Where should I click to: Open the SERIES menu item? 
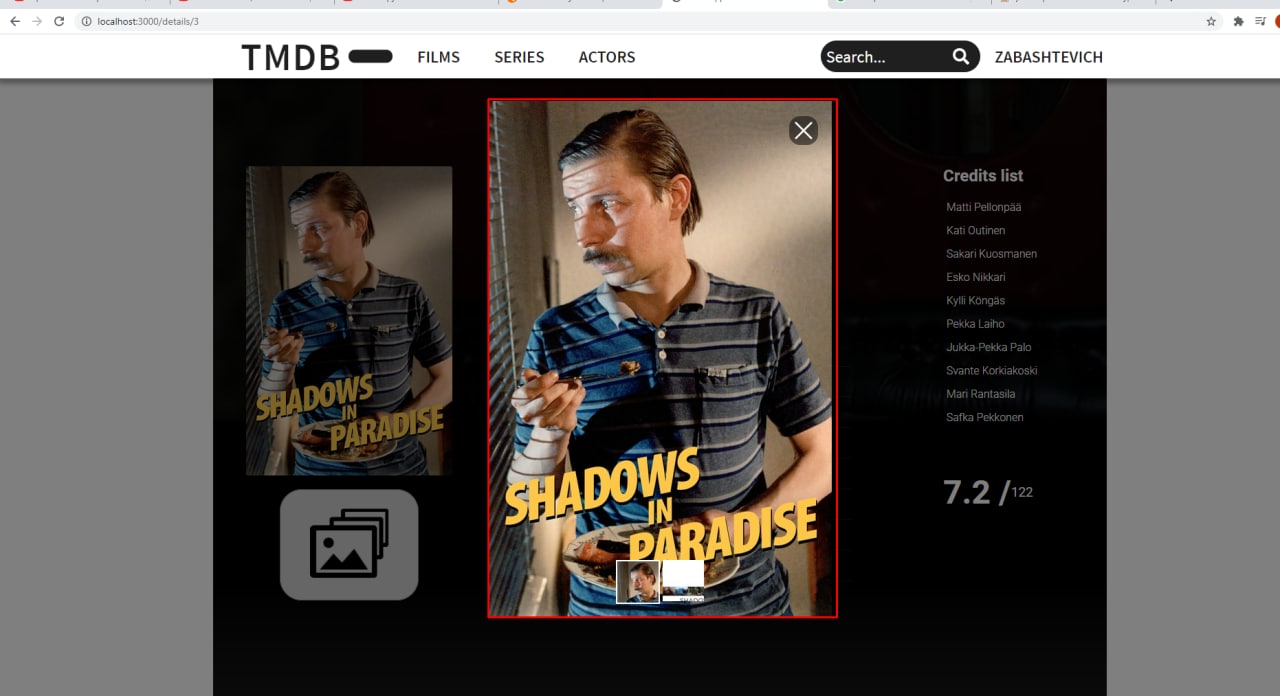[x=519, y=57]
